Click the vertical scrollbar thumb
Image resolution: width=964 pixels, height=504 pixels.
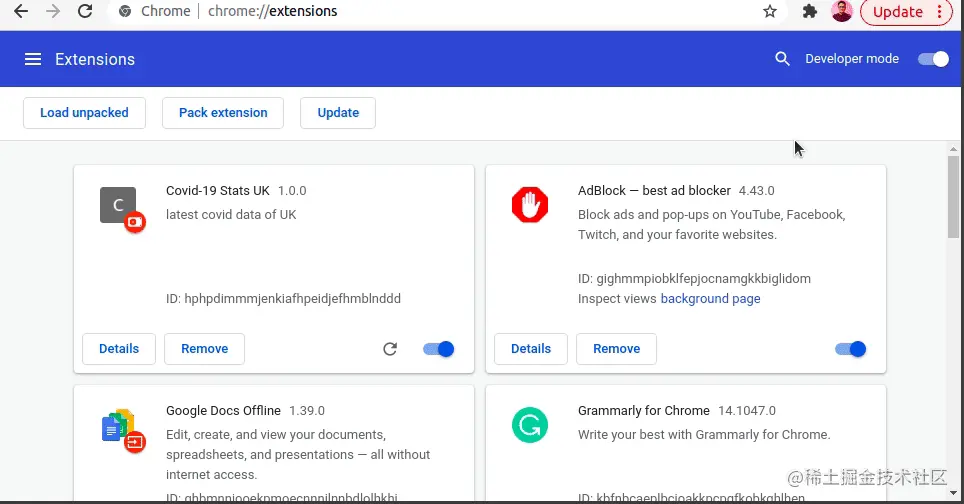pyautogui.click(x=954, y=197)
